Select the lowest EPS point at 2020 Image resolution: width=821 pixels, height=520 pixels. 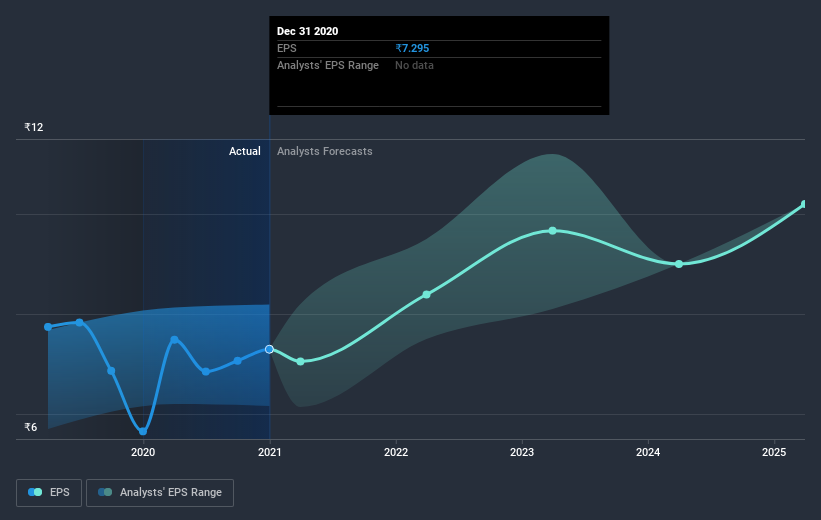pyautogui.click(x=143, y=432)
